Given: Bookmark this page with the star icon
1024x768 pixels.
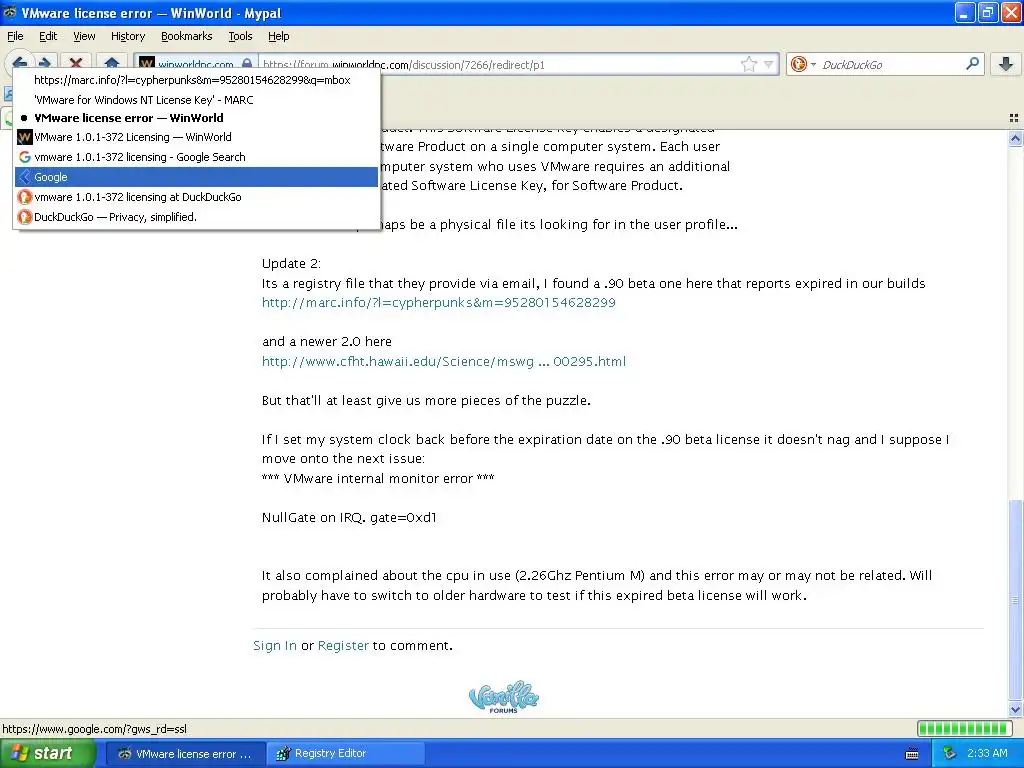Looking at the screenshot, I should (x=748, y=64).
